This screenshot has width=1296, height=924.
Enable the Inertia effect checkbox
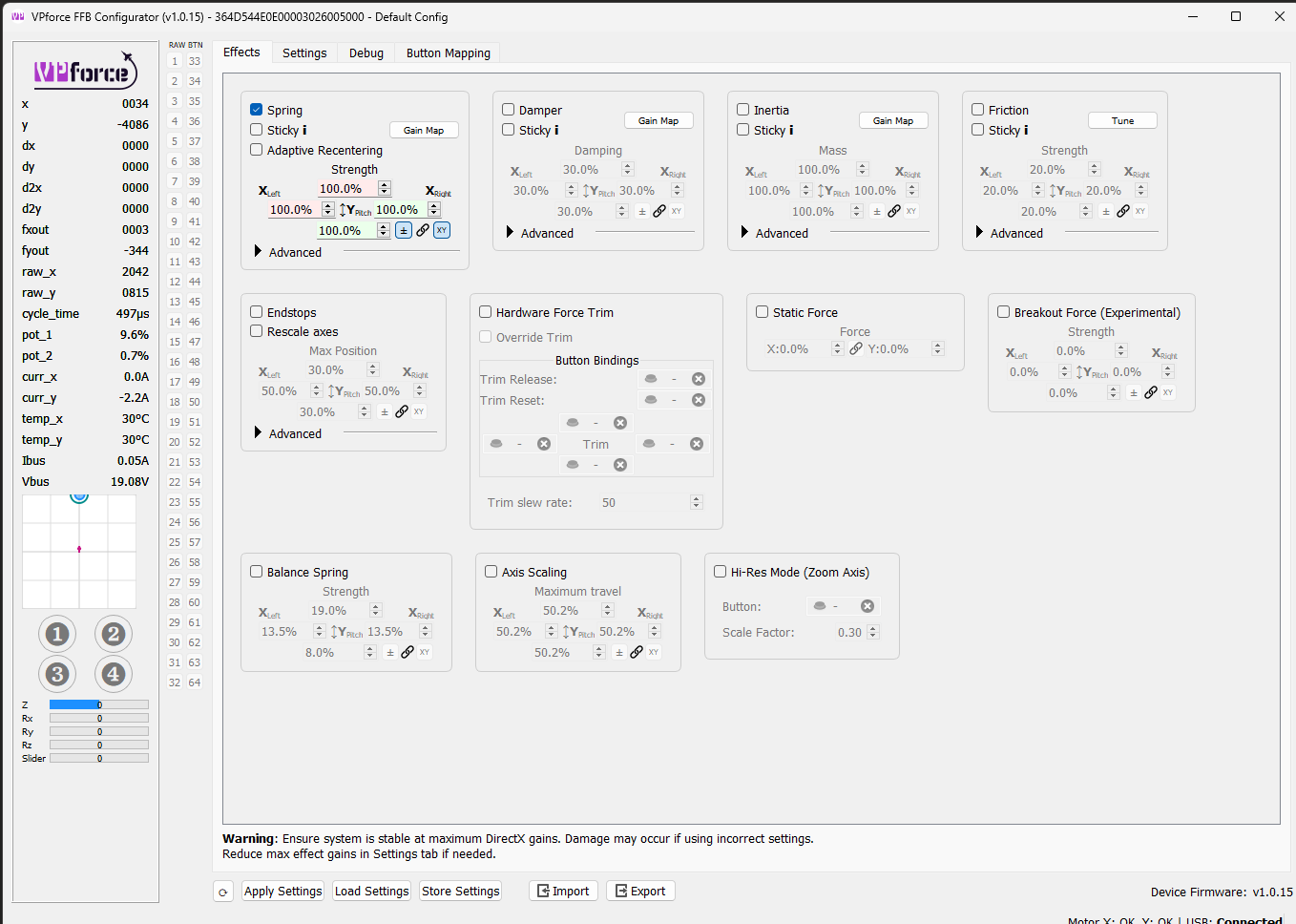pos(743,110)
